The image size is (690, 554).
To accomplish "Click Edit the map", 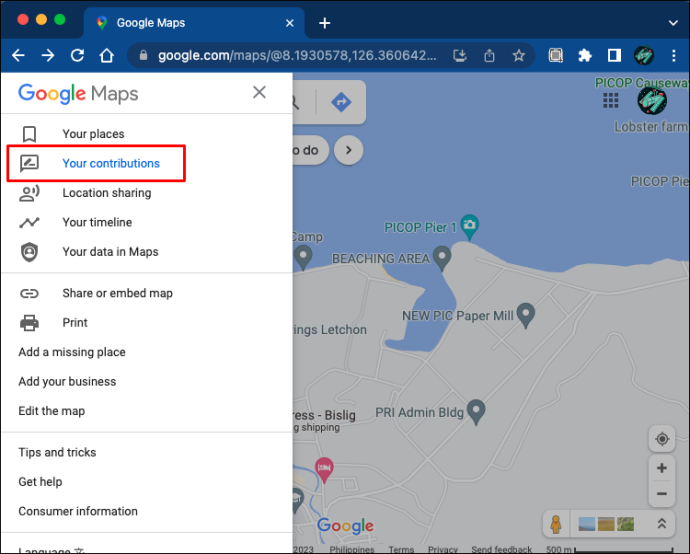I will (52, 411).
